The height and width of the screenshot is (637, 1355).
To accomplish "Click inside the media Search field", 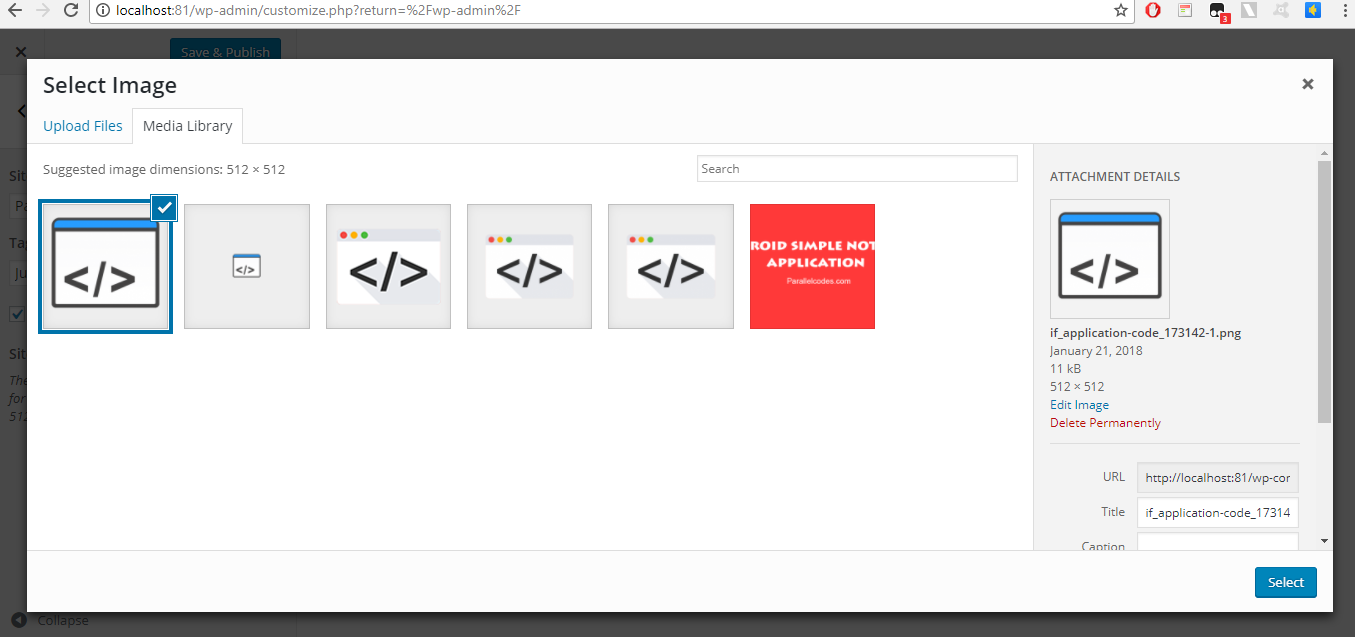I will tap(856, 168).
